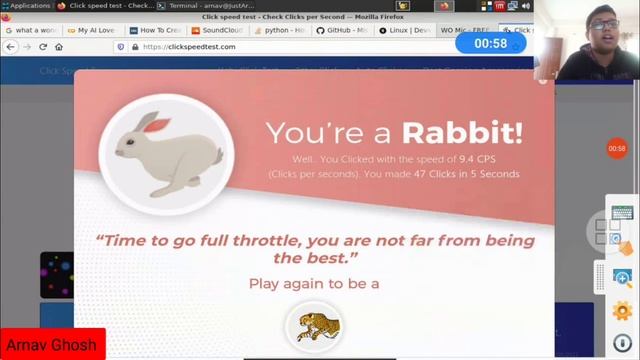Image resolution: width=640 pixels, height=360 pixels.
Task: Click the webcam video thumbnail
Action: 587,40
